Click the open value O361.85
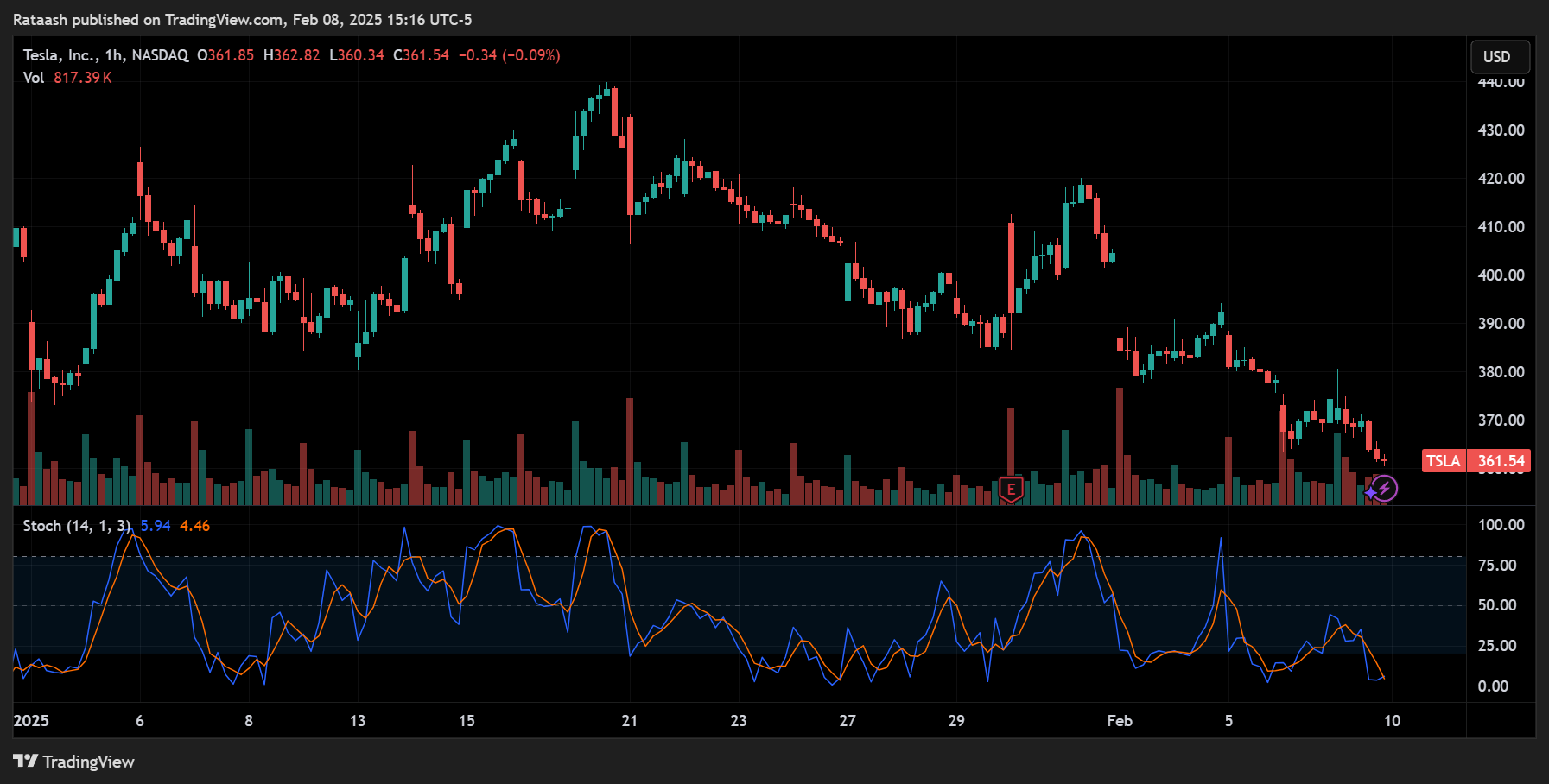The width and height of the screenshot is (1549, 784). click(225, 55)
